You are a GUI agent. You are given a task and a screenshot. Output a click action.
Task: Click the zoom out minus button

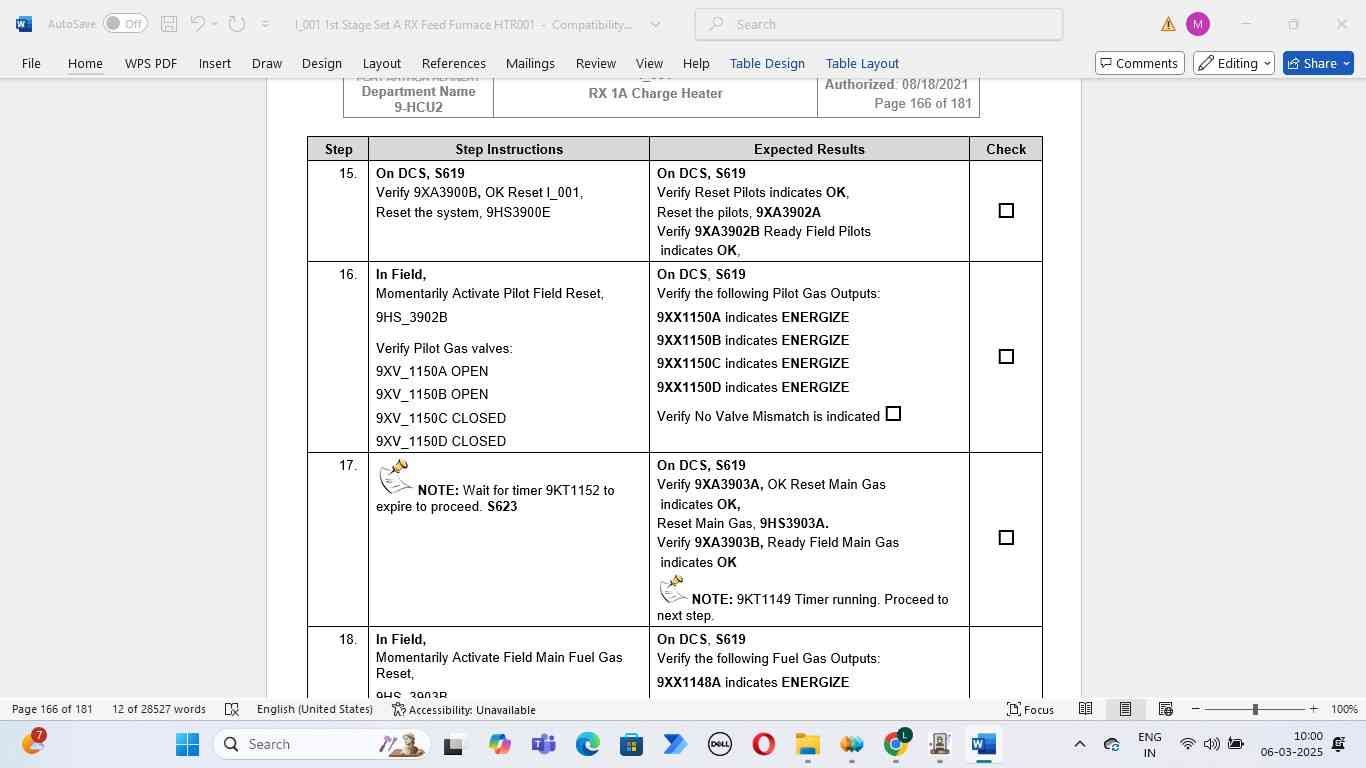[x=1195, y=709]
